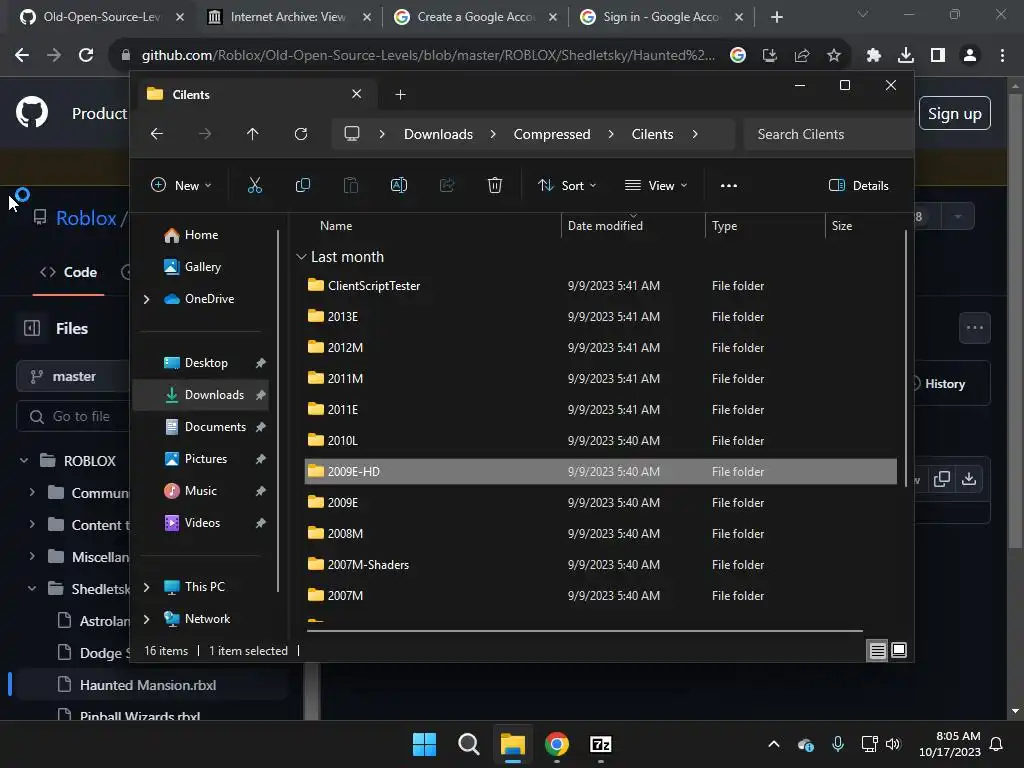The height and width of the screenshot is (768, 1024).
Task: Open the master branch dropdown on GitHub
Action: (x=73, y=376)
